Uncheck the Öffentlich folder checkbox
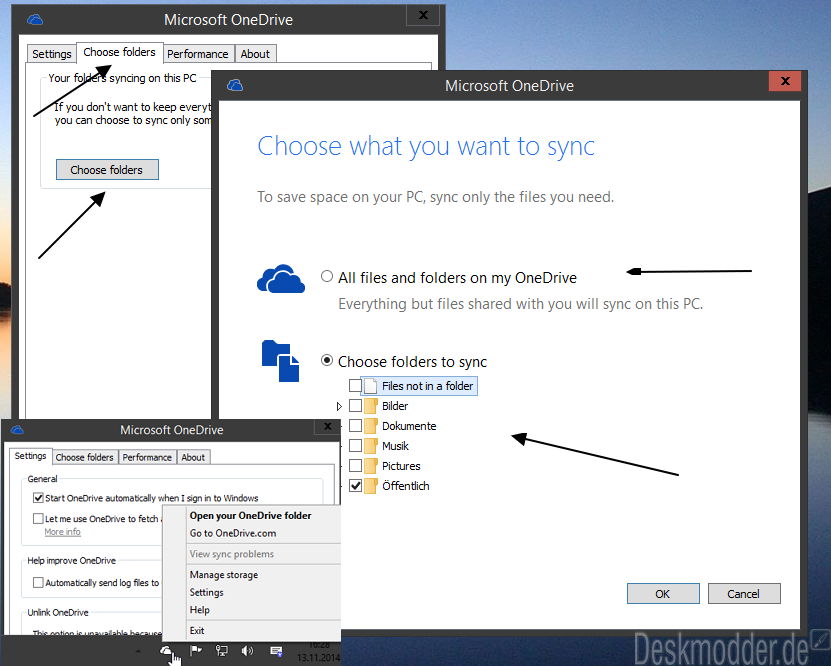The height and width of the screenshot is (666, 831). (356, 485)
